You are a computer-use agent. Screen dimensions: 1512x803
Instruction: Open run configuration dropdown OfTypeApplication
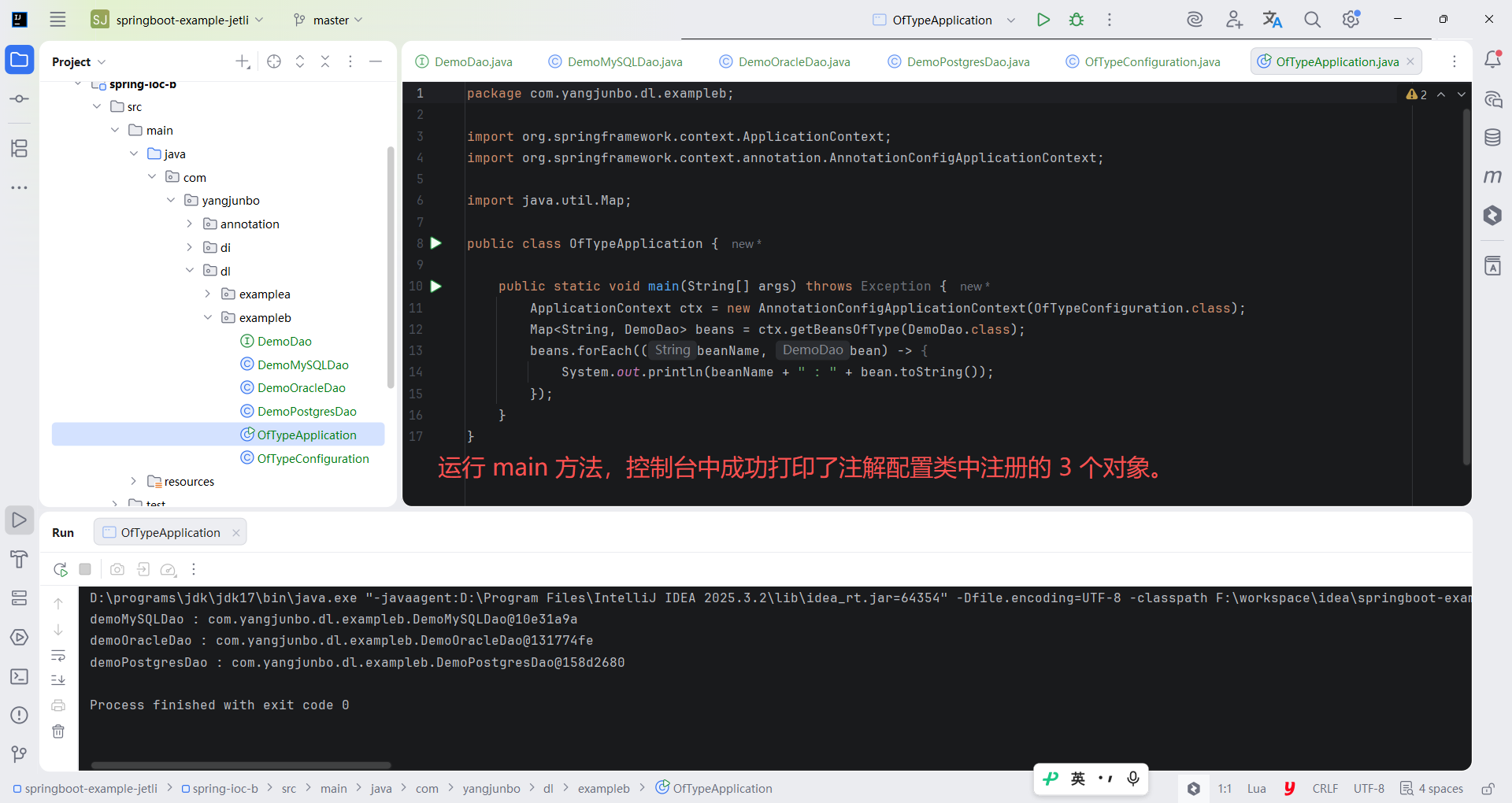pyautogui.click(x=944, y=20)
